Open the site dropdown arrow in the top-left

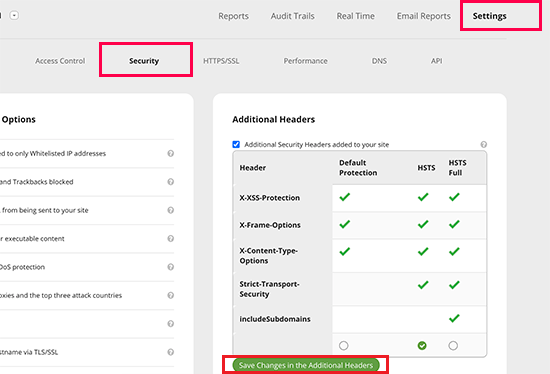tap(14, 15)
